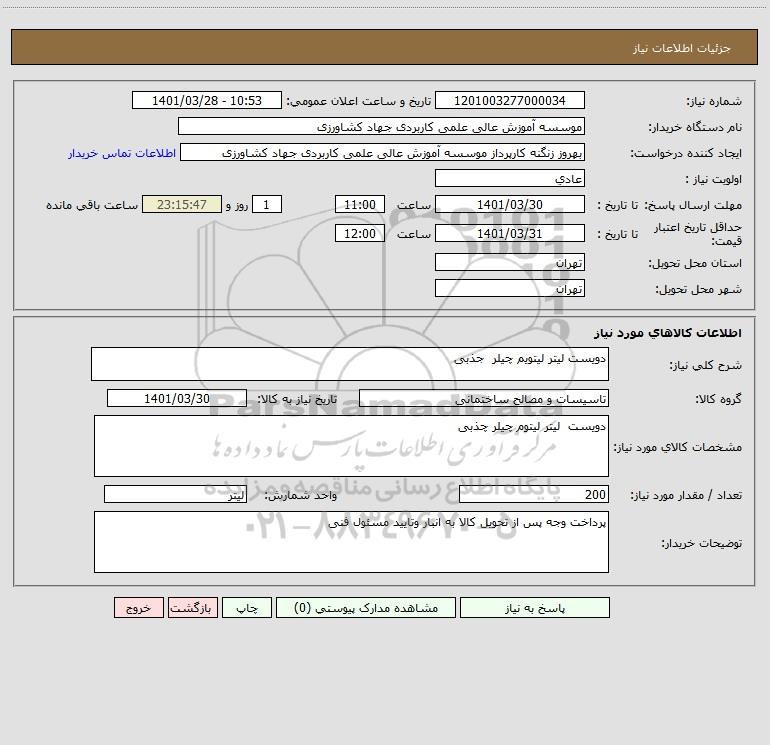Click label 'توضیحات خریدار:'
The image size is (770, 745).
[702, 544]
